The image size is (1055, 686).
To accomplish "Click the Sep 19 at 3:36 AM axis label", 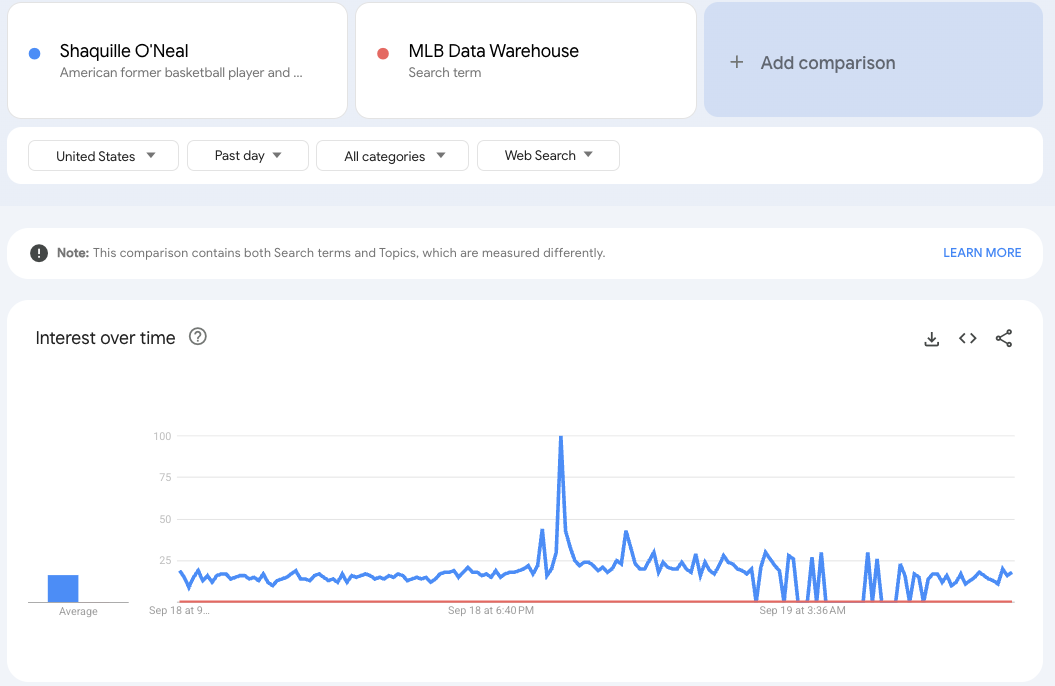I will pos(802,611).
